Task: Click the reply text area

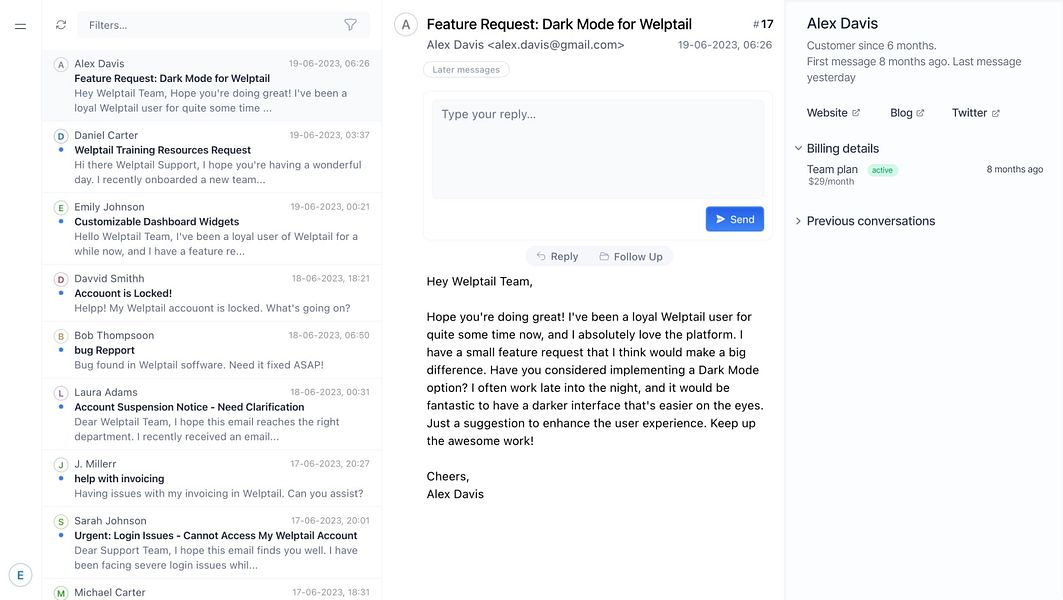Action: 597,150
